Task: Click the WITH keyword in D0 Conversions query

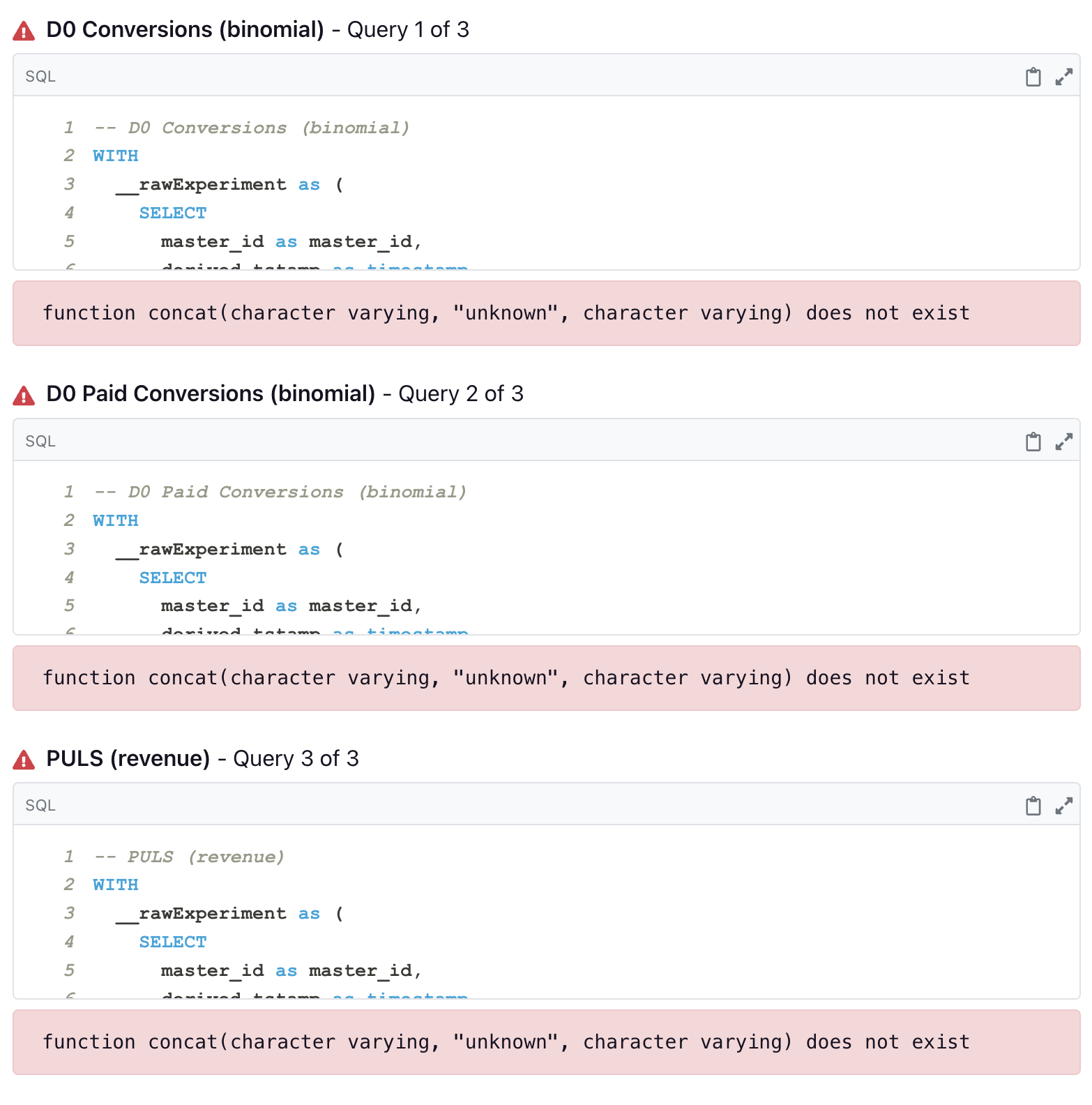Action: tap(114, 156)
